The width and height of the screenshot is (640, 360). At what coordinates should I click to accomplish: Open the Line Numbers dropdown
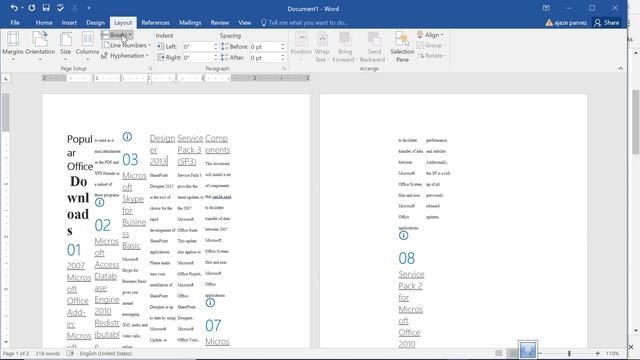tap(127, 45)
